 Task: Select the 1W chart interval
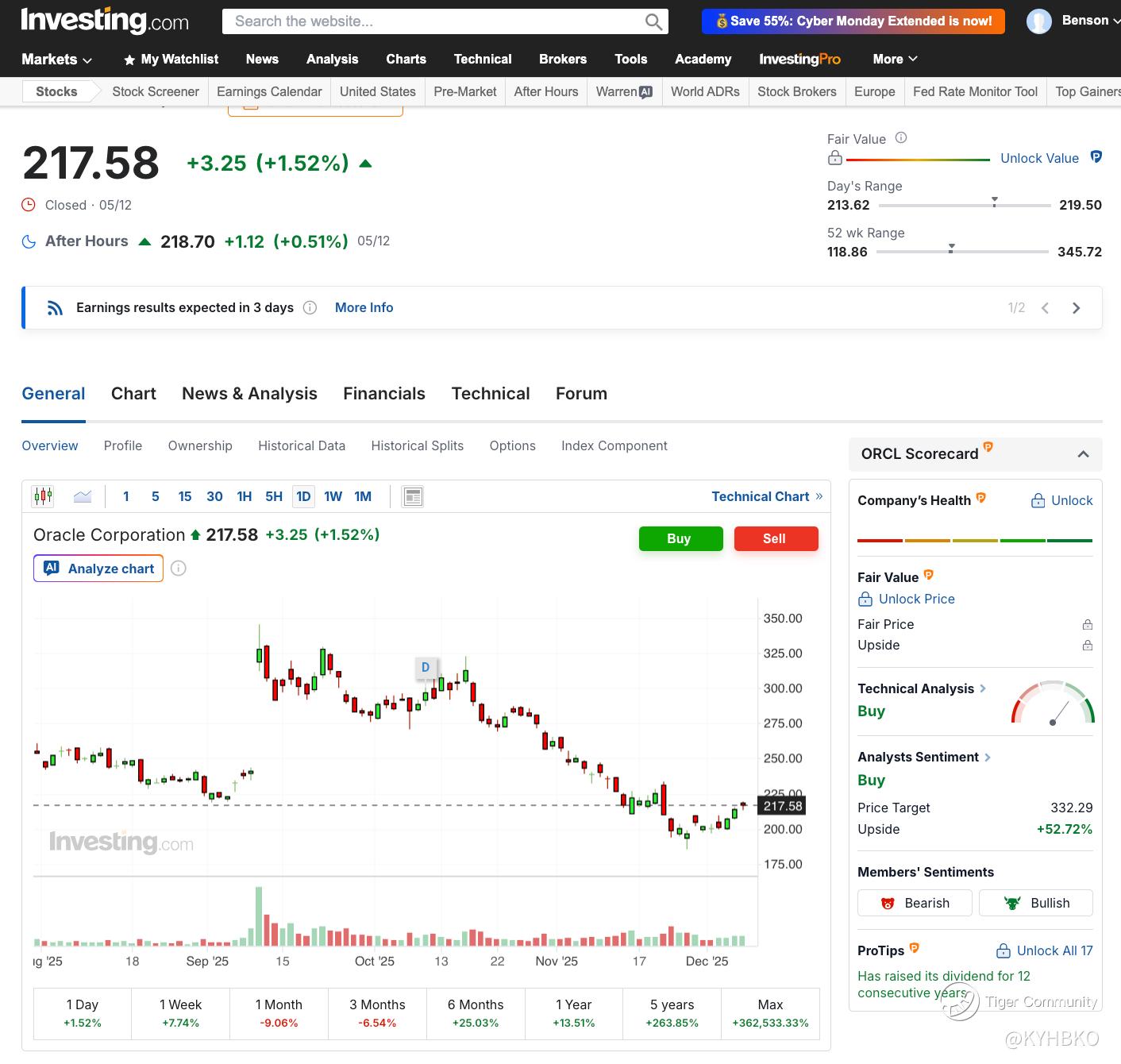333,496
